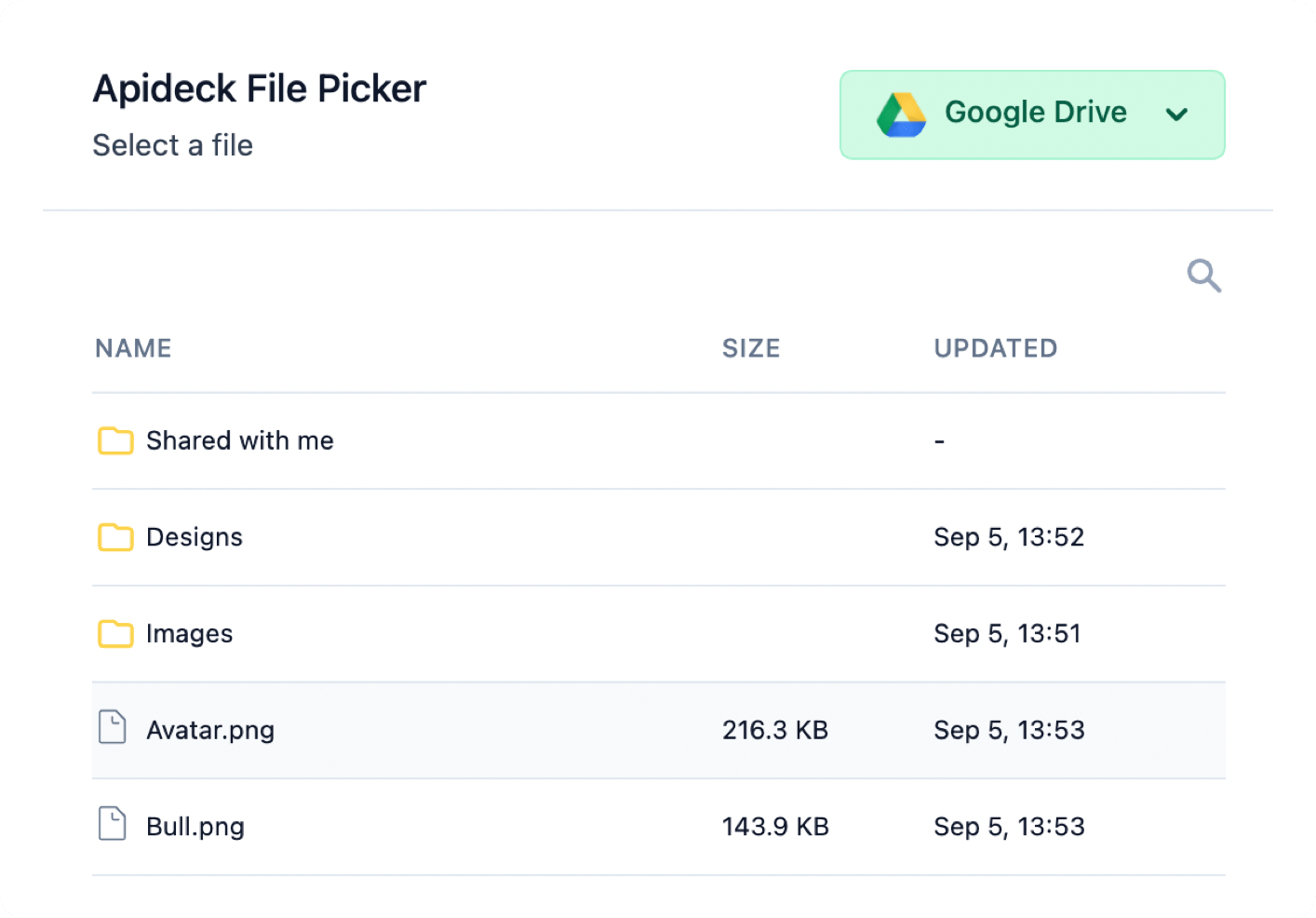
Task: Open the Images folder name
Action: click(x=190, y=634)
